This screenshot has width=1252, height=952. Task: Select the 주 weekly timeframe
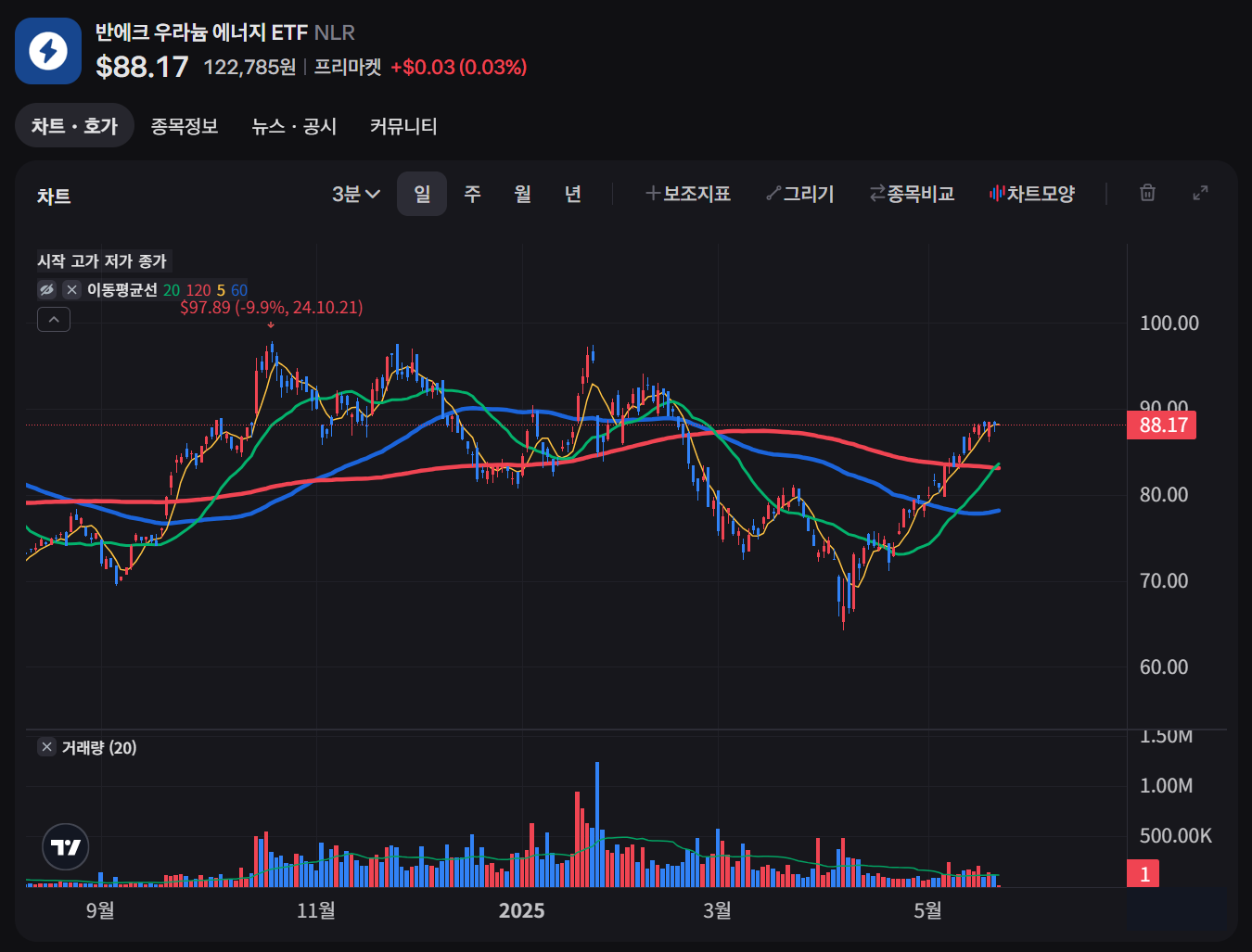(472, 194)
